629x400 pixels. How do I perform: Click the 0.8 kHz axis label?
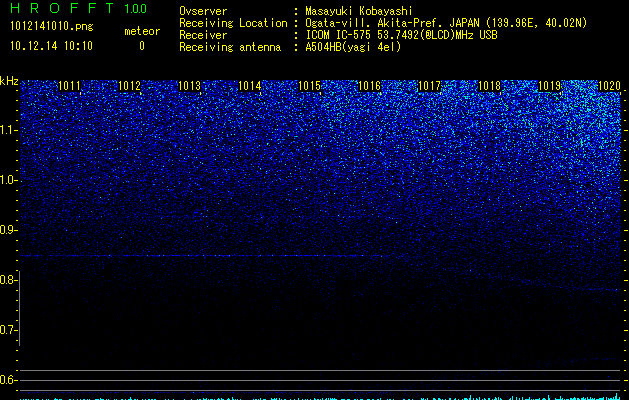pos(8,280)
